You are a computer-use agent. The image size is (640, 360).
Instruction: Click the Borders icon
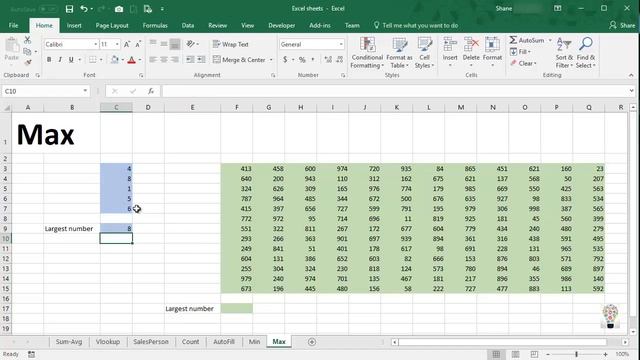(93, 60)
